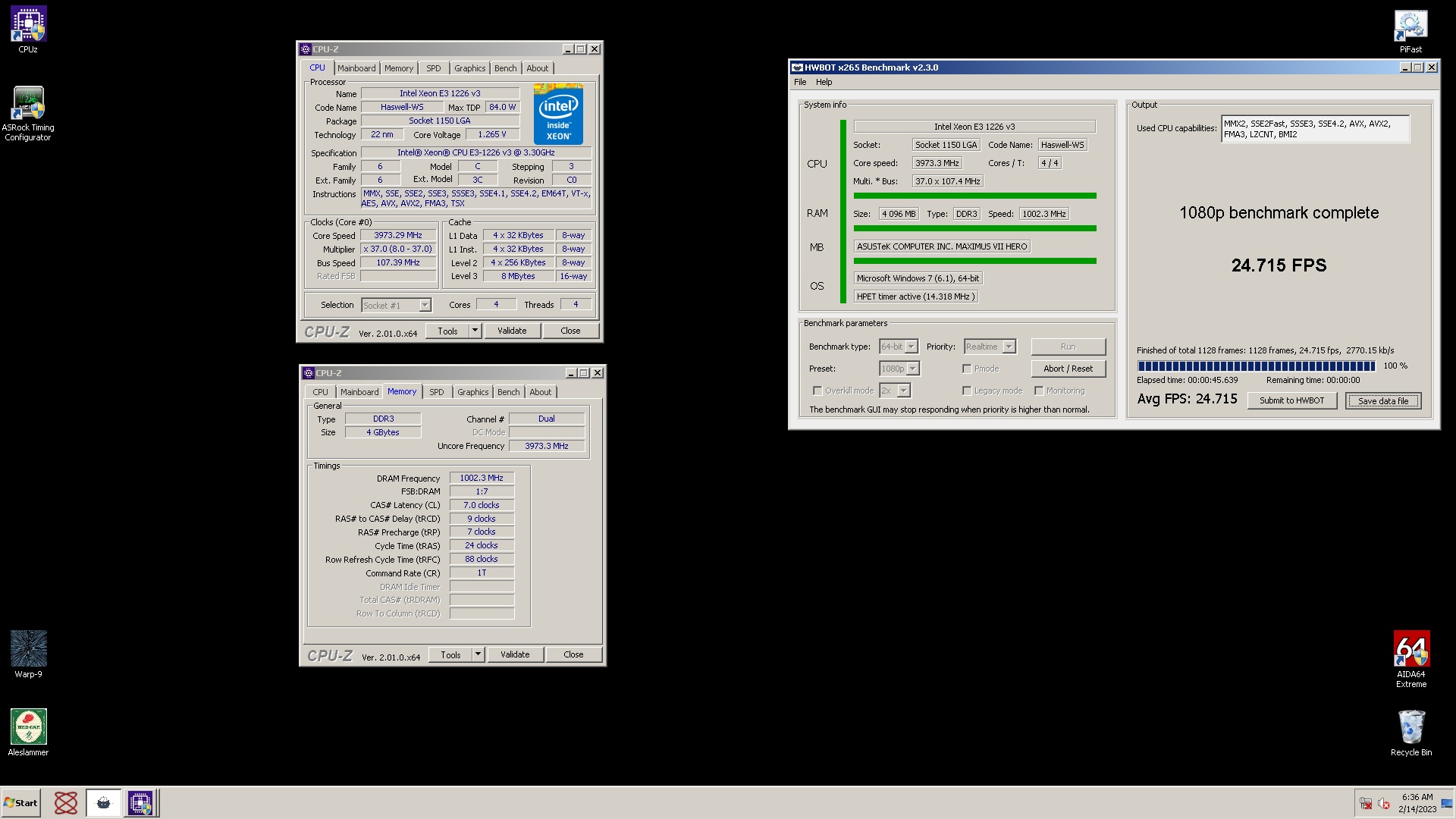
Task: Open the CPUz desktop shortcut
Action: (x=28, y=30)
